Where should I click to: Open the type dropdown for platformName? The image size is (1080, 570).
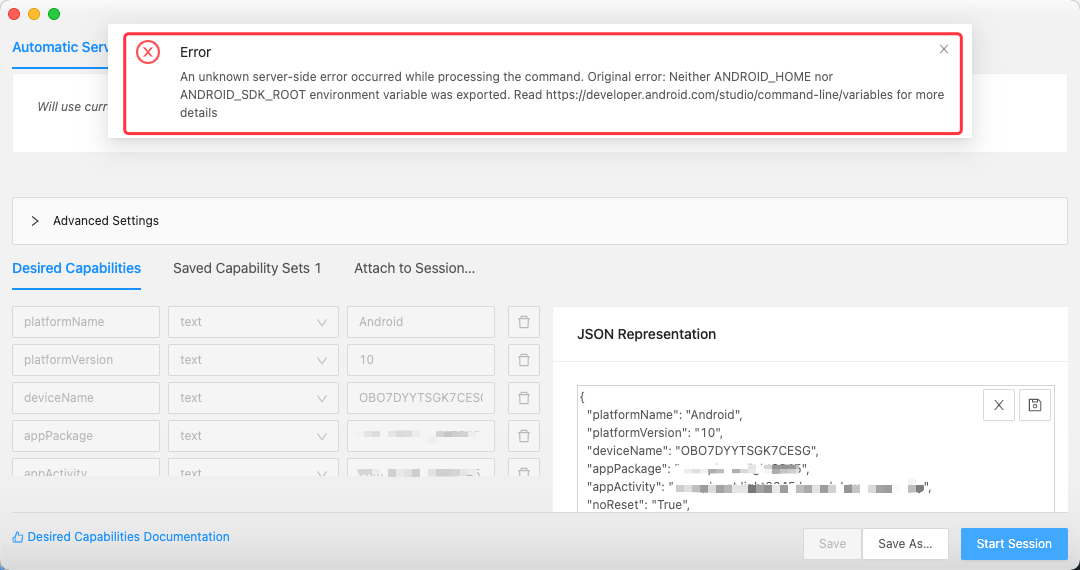click(x=253, y=321)
